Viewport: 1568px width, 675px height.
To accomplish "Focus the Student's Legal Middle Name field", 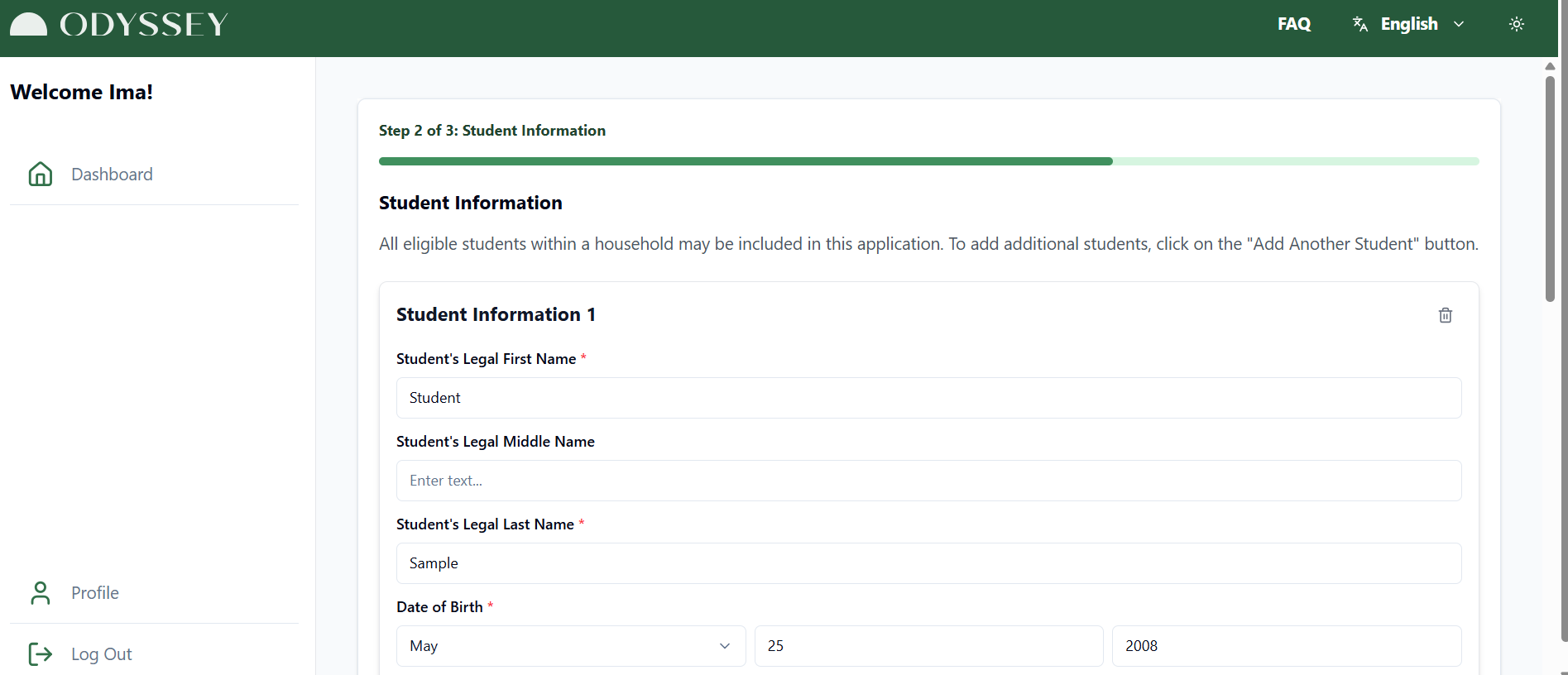I will pos(928,481).
